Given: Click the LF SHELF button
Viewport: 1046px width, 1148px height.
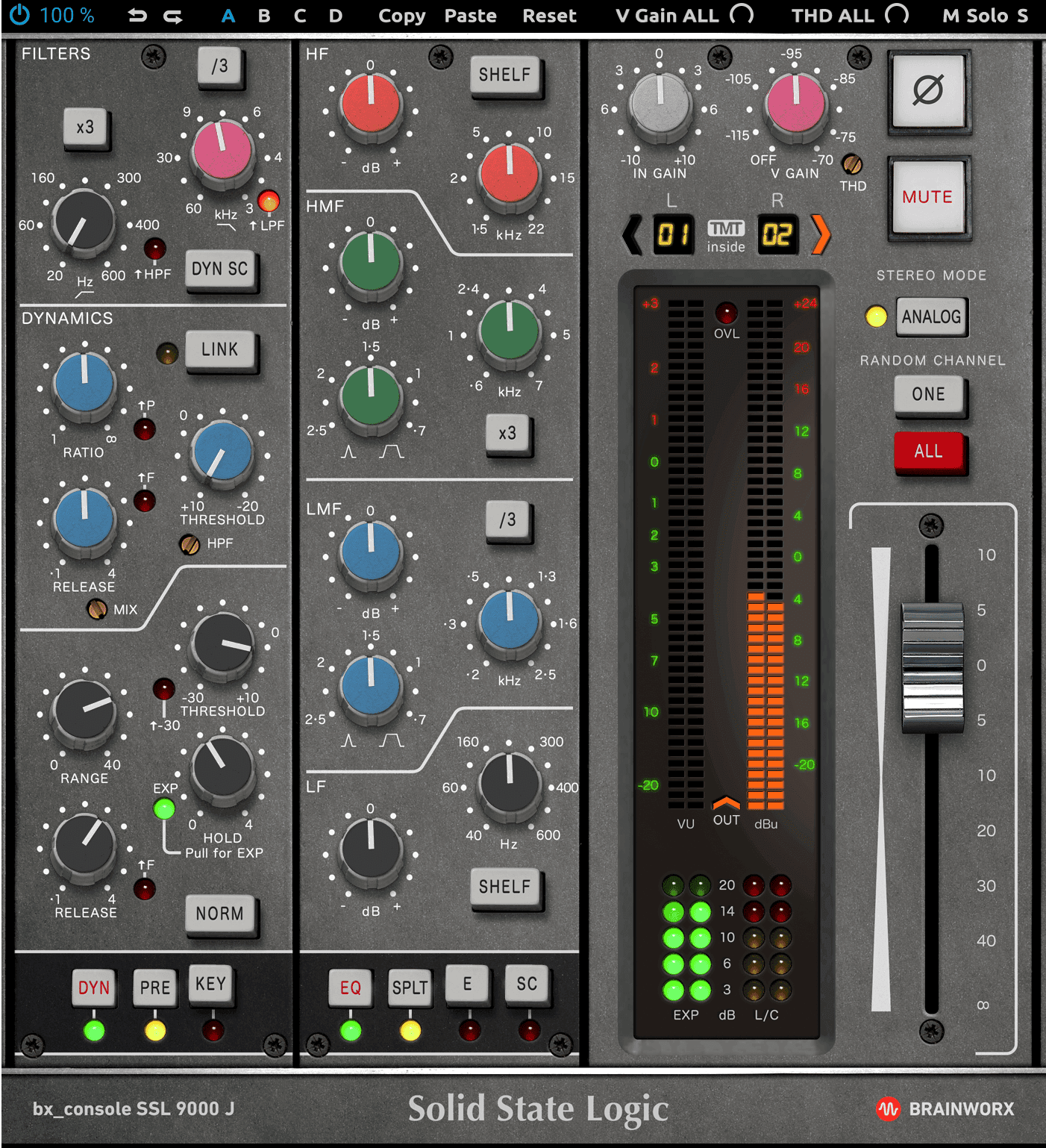Looking at the screenshot, I should (505, 887).
